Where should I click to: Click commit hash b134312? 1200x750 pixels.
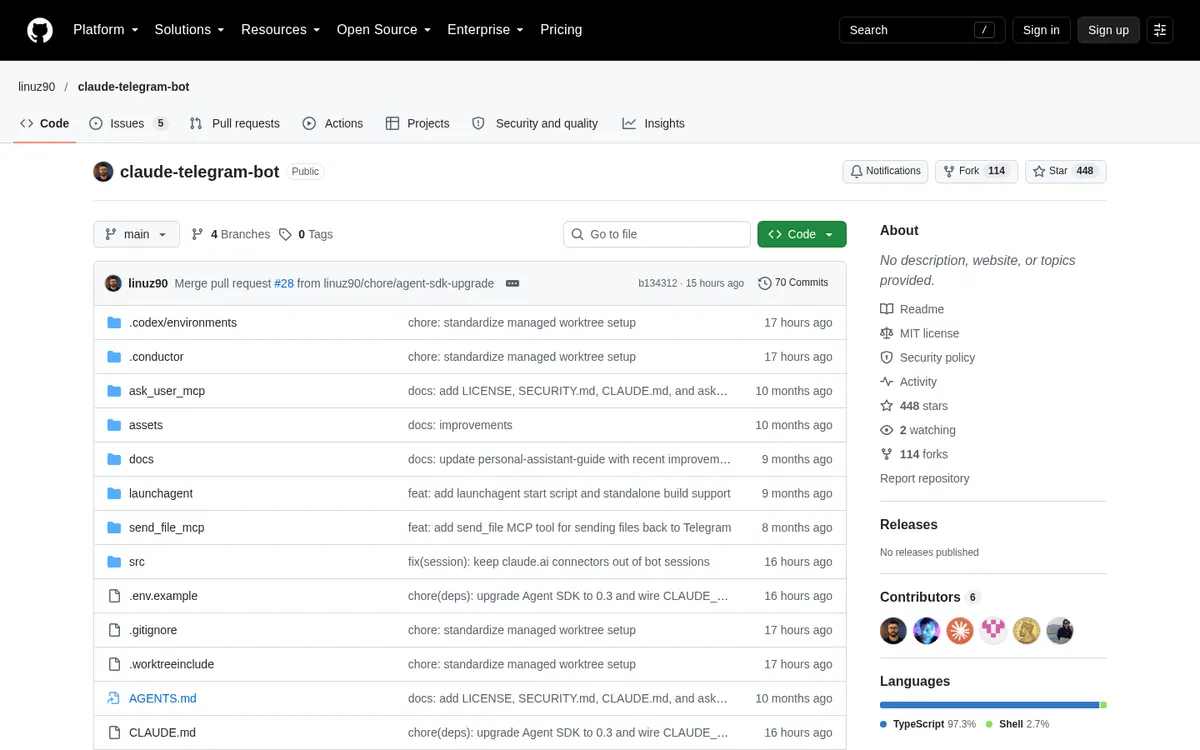click(x=658, y=284)
